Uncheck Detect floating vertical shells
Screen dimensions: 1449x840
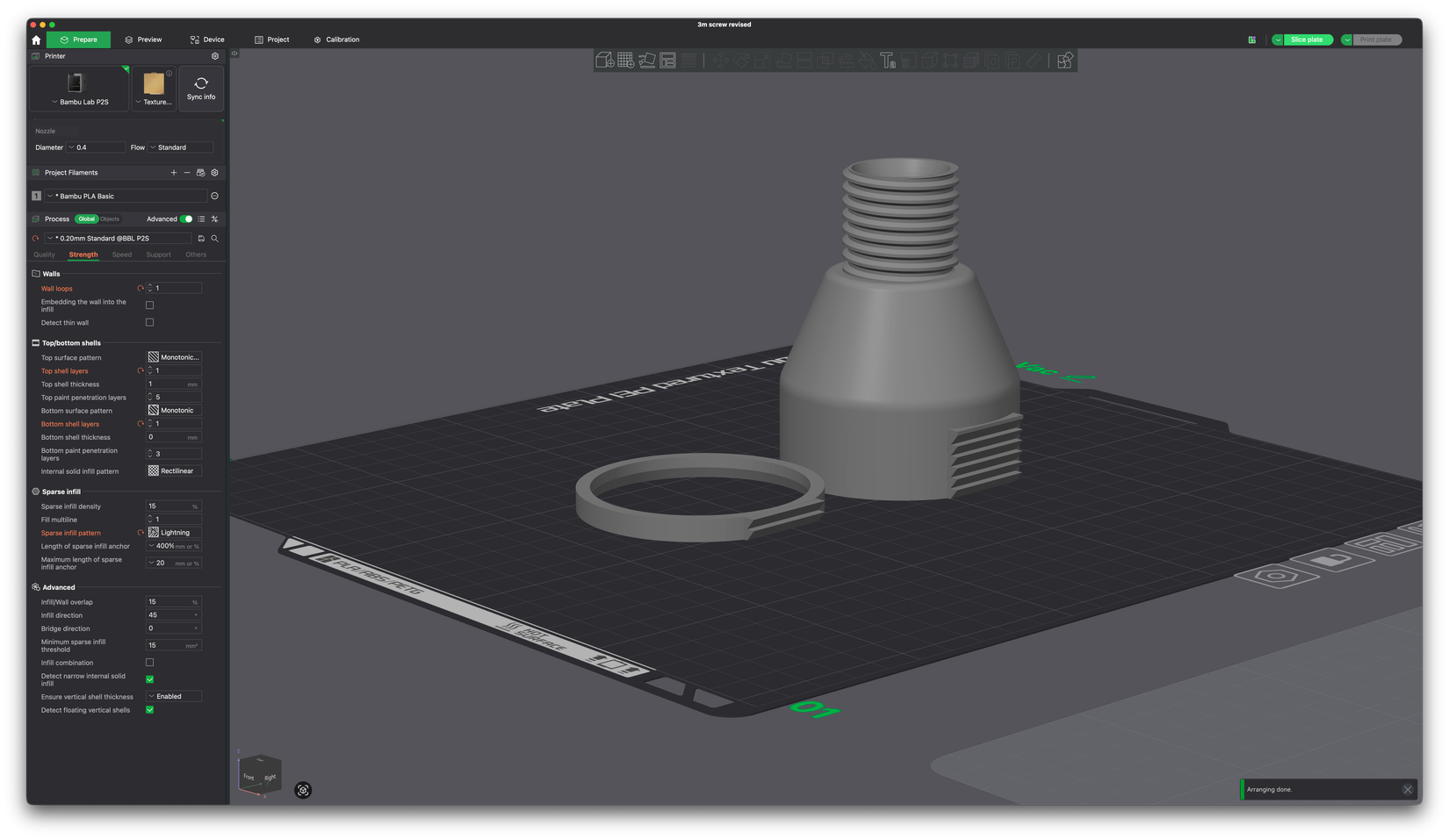149,710
